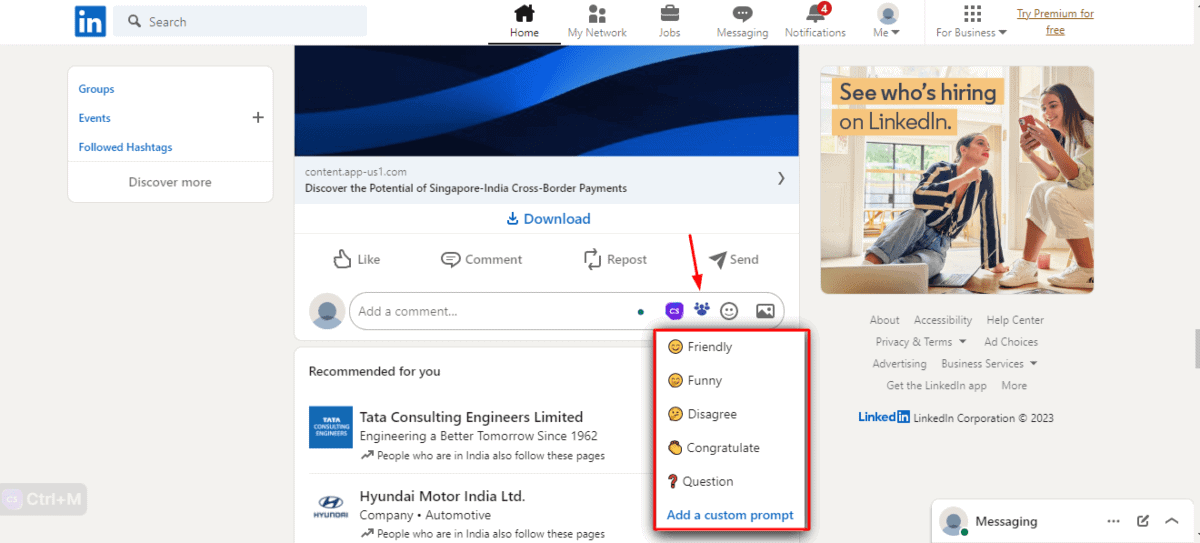Select Friendly from the prompt menu

pos(709,347)
